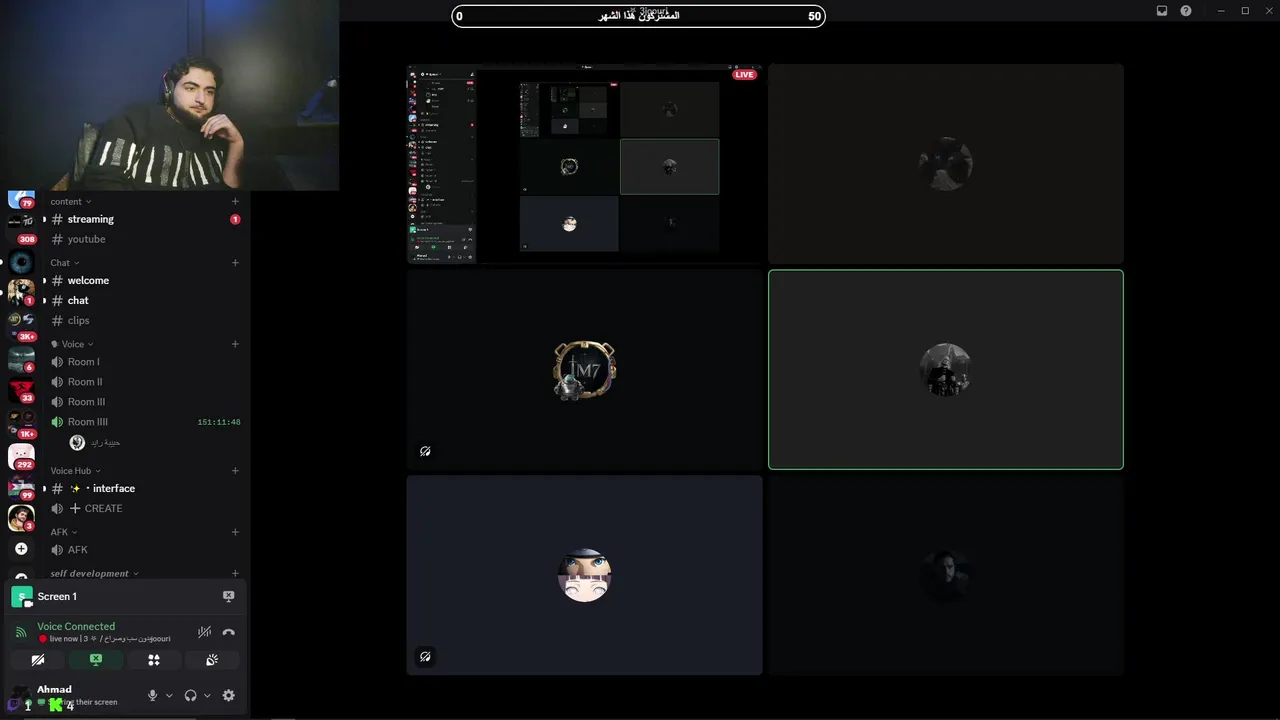Open the streaming text channel
Screen dimensions: 1280x720
(145, 219)
